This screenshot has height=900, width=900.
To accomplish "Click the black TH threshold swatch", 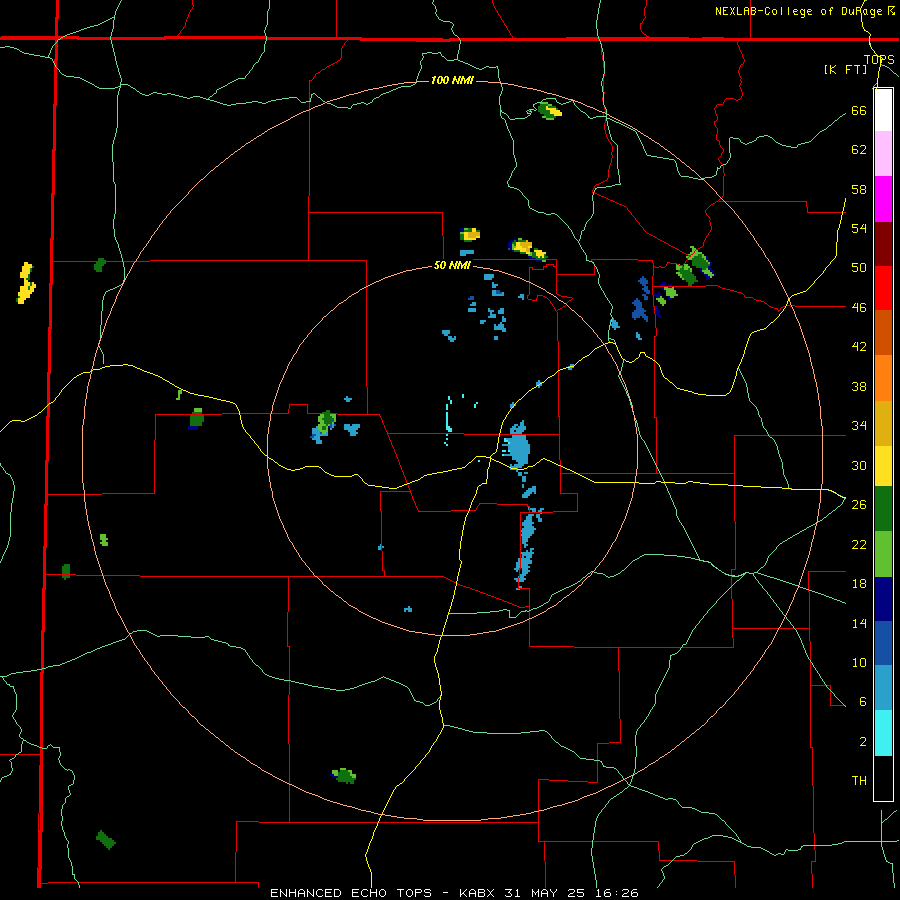I will (883, 778).
